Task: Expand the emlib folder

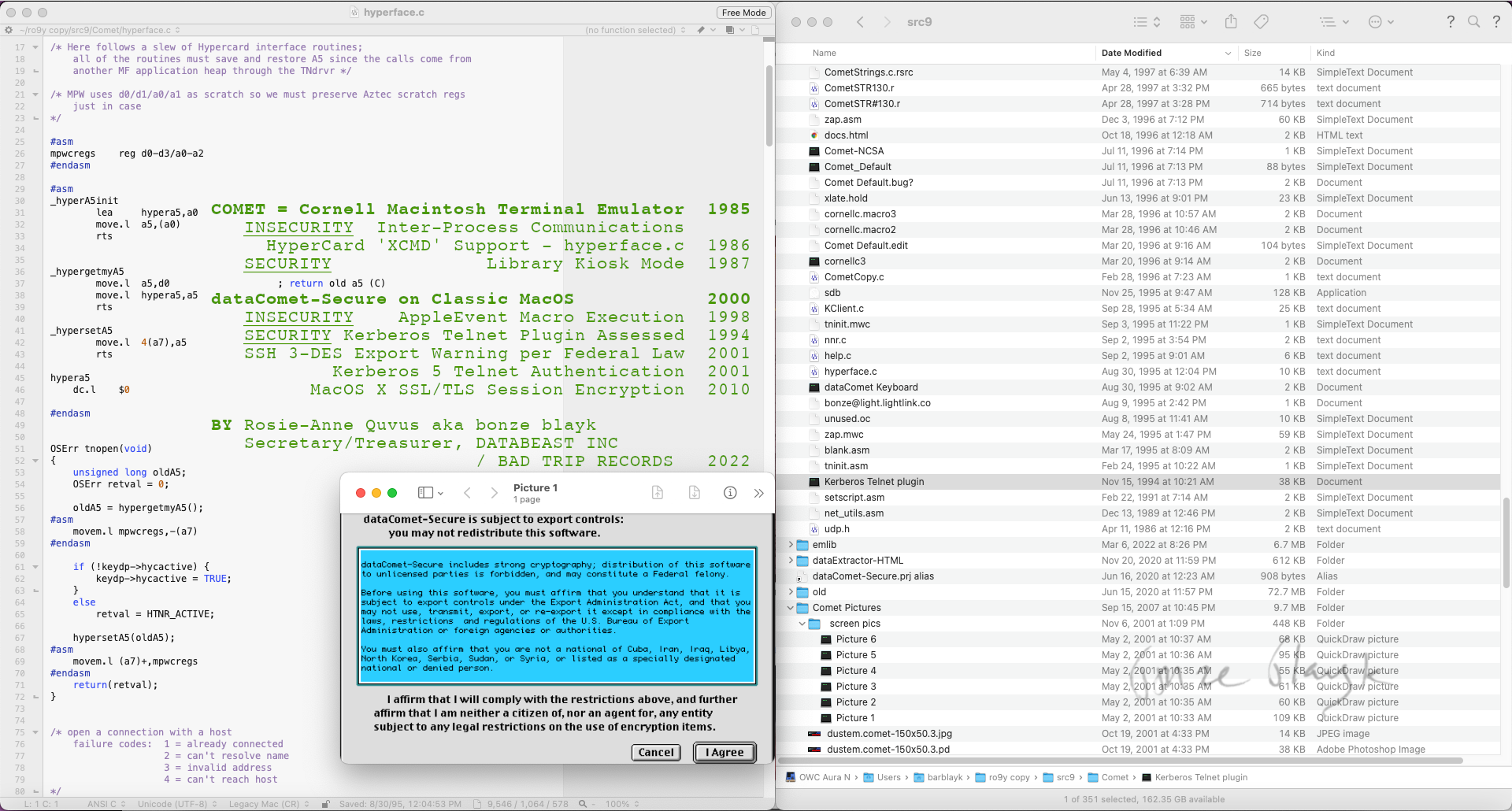Action: pyautogui.click(x=791, y=545)
